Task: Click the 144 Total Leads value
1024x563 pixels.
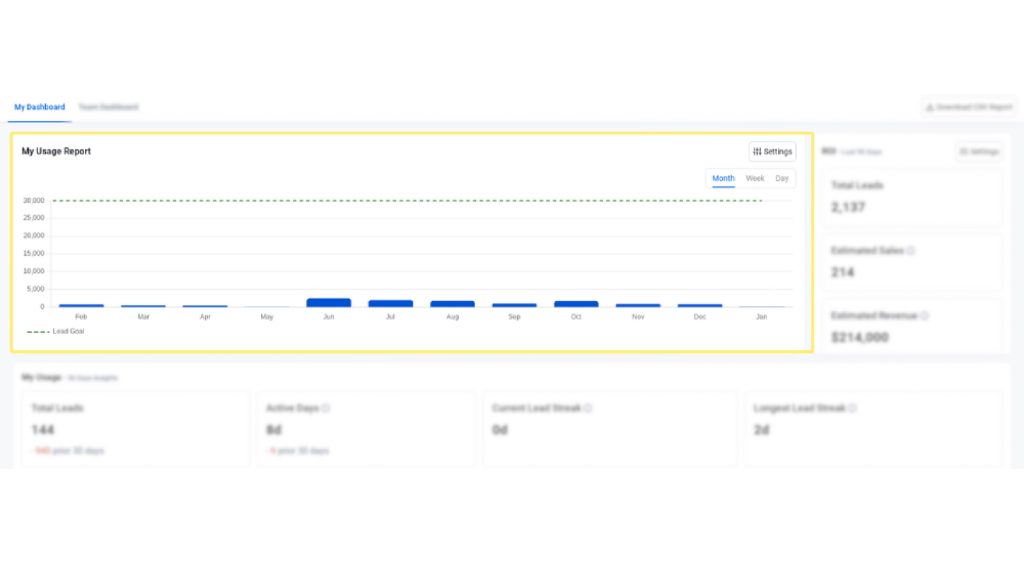Action: 42,430
